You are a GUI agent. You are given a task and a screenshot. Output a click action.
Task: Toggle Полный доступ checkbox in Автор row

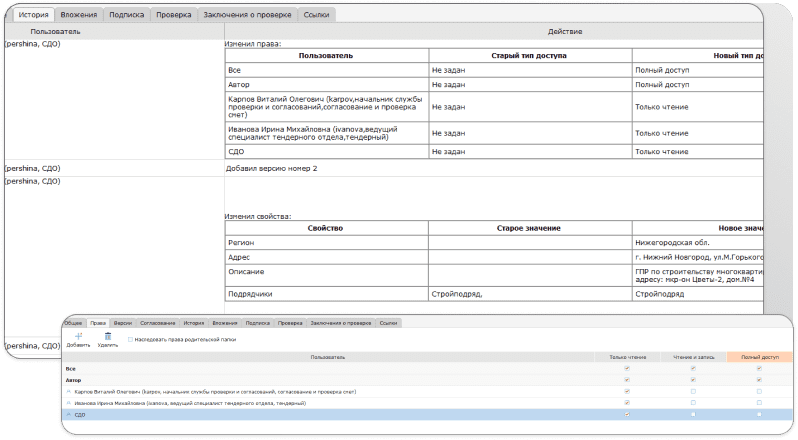(759, 380)
